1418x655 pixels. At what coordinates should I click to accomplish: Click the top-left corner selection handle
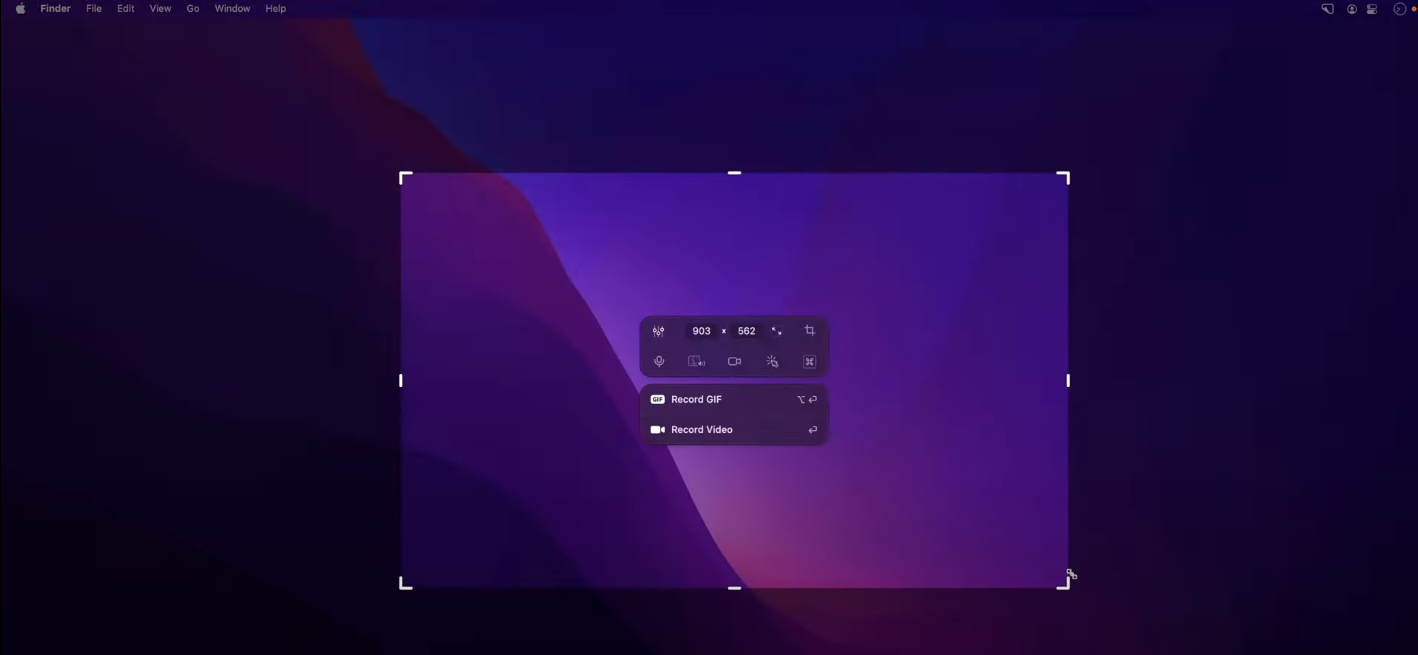click(x=405, y=177)
